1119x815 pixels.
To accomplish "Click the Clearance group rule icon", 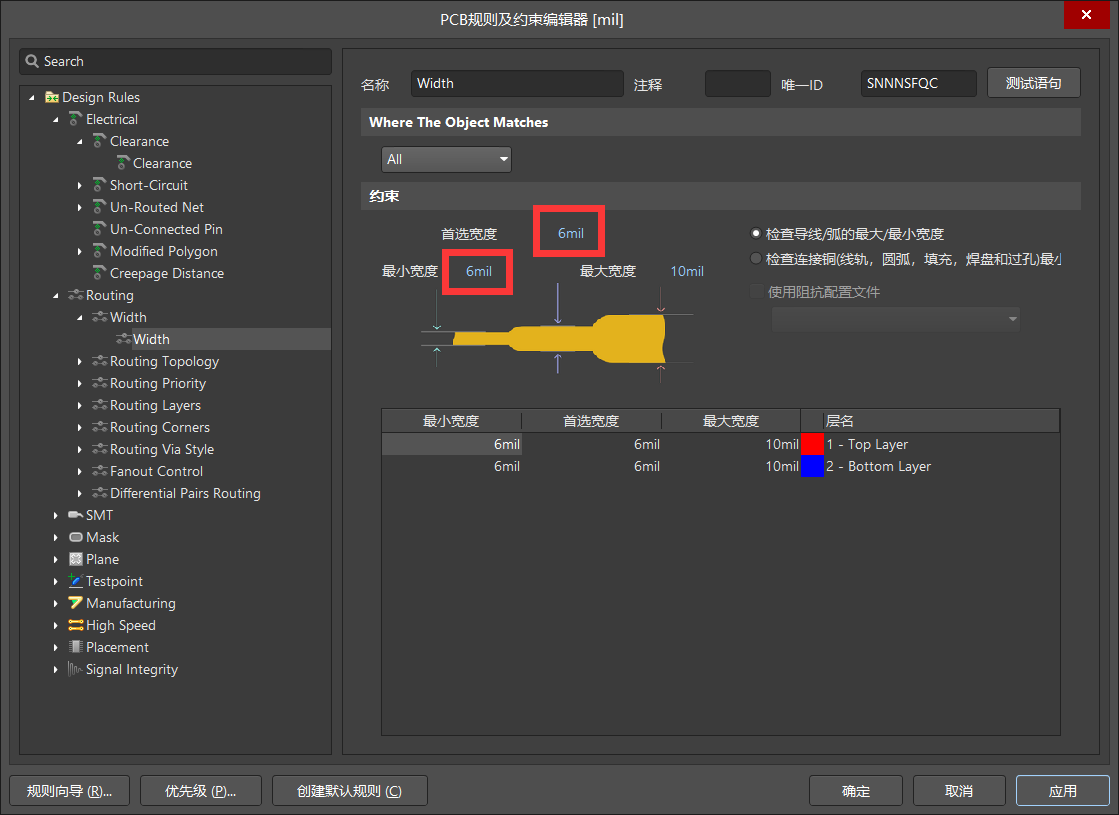I will coord(99,141).
